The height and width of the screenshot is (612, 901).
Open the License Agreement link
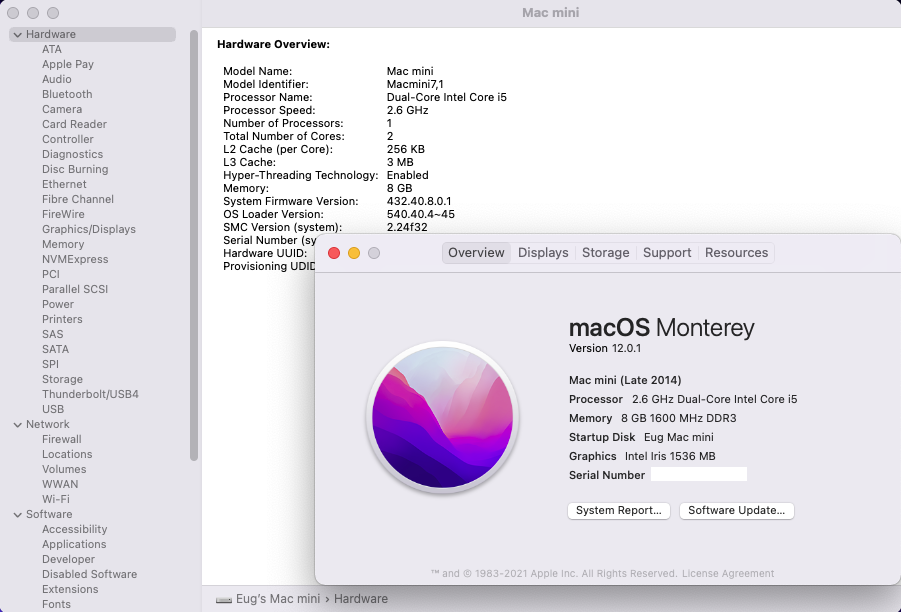pyautogui.click(x=728, y=573)
